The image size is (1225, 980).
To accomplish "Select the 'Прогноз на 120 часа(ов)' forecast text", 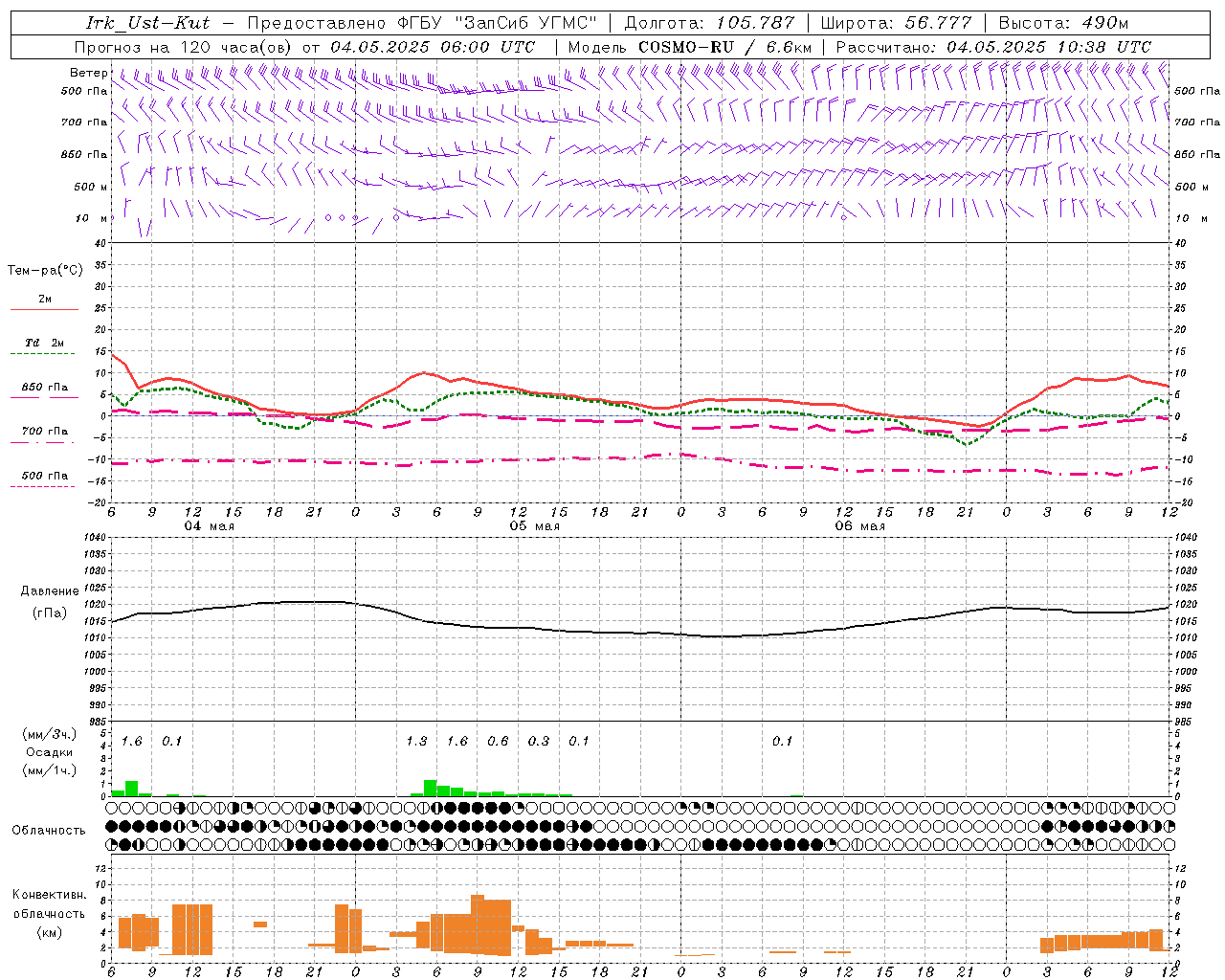I will (184, 47).
